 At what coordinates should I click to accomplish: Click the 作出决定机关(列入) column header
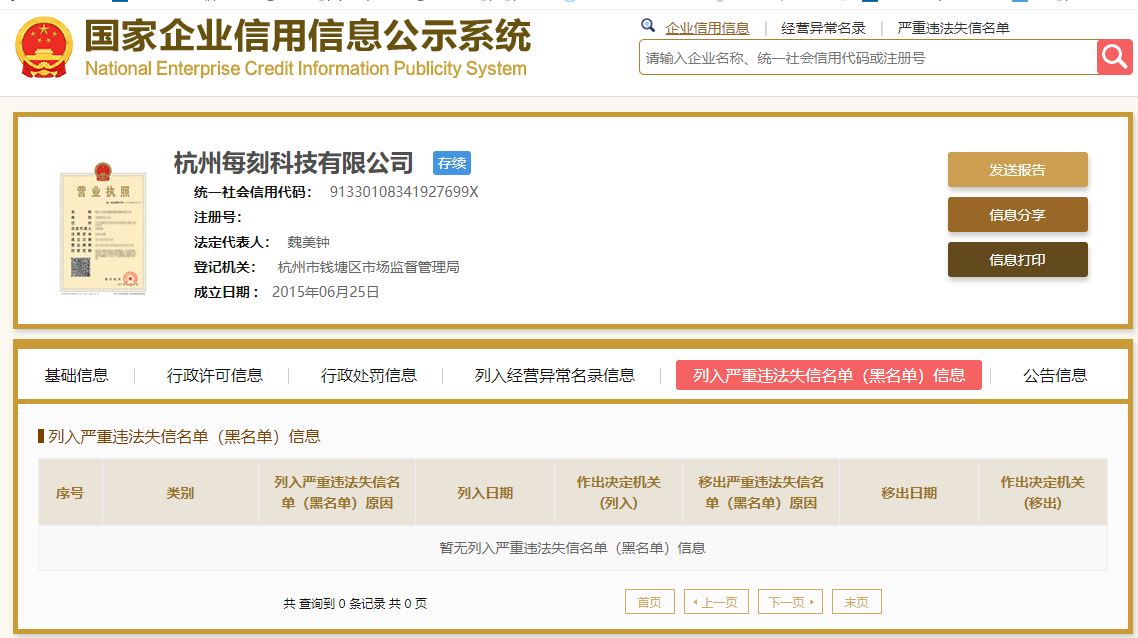click(x=618, y=493)
